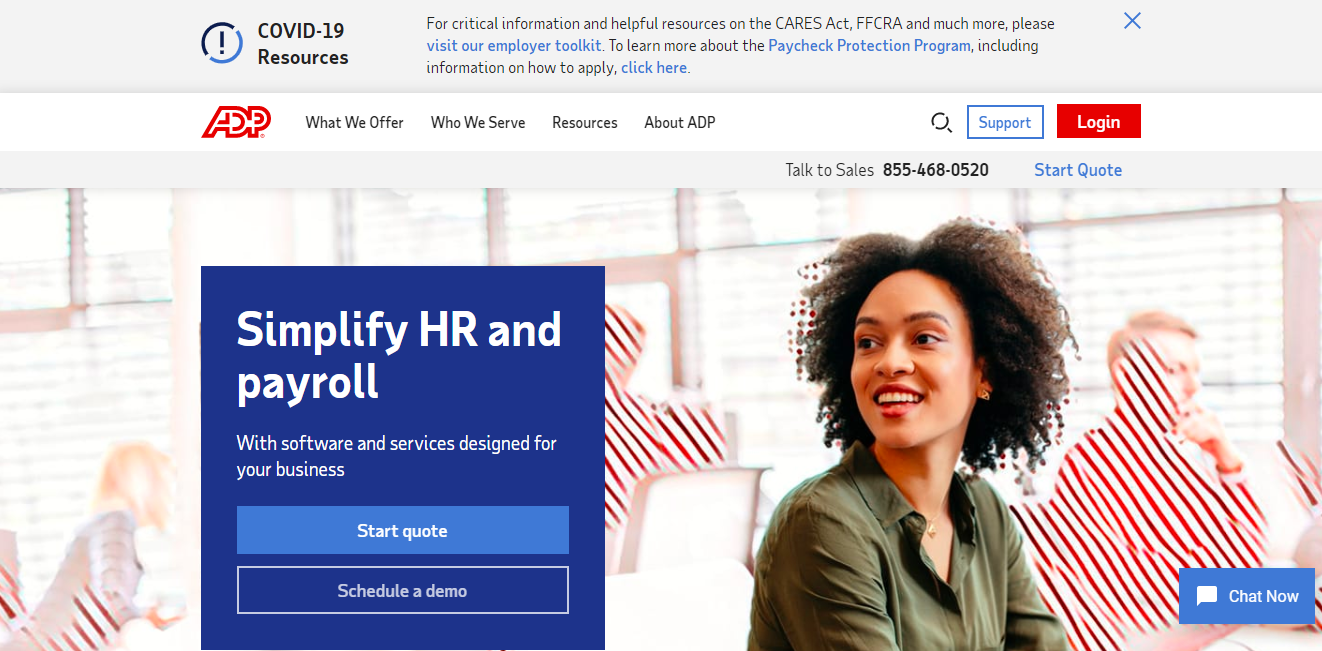
Task: Click the COVID-19 Resources heading
Action: (x=302, y=44)
